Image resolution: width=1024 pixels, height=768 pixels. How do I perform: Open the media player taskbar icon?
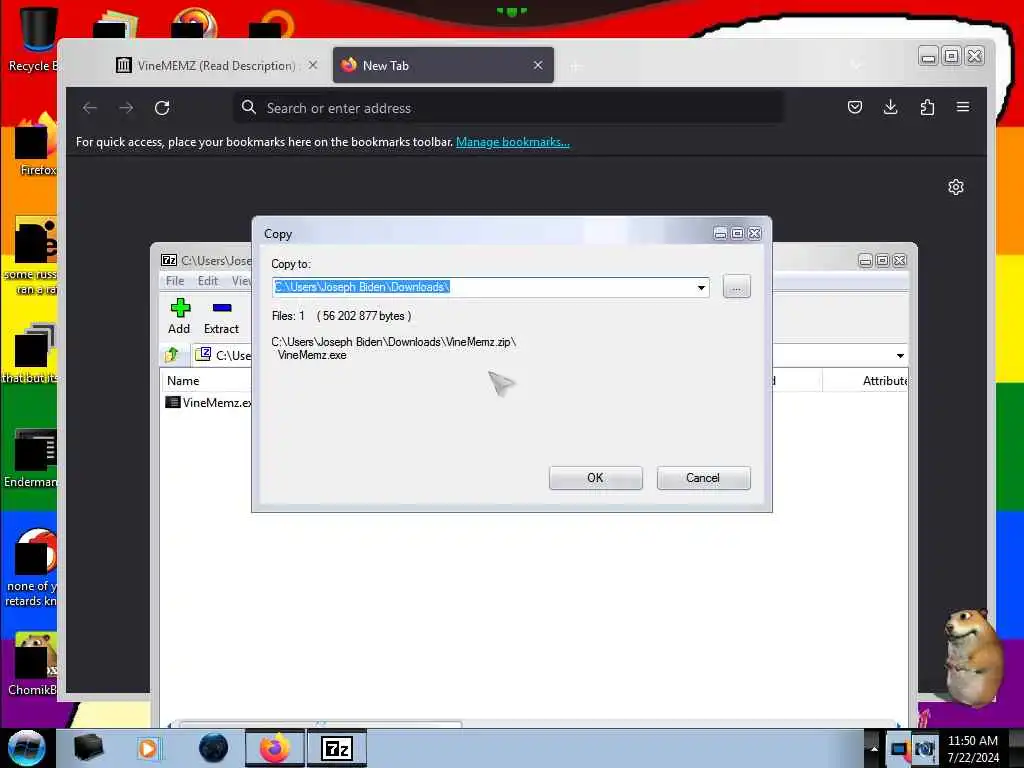click(148, 748)
